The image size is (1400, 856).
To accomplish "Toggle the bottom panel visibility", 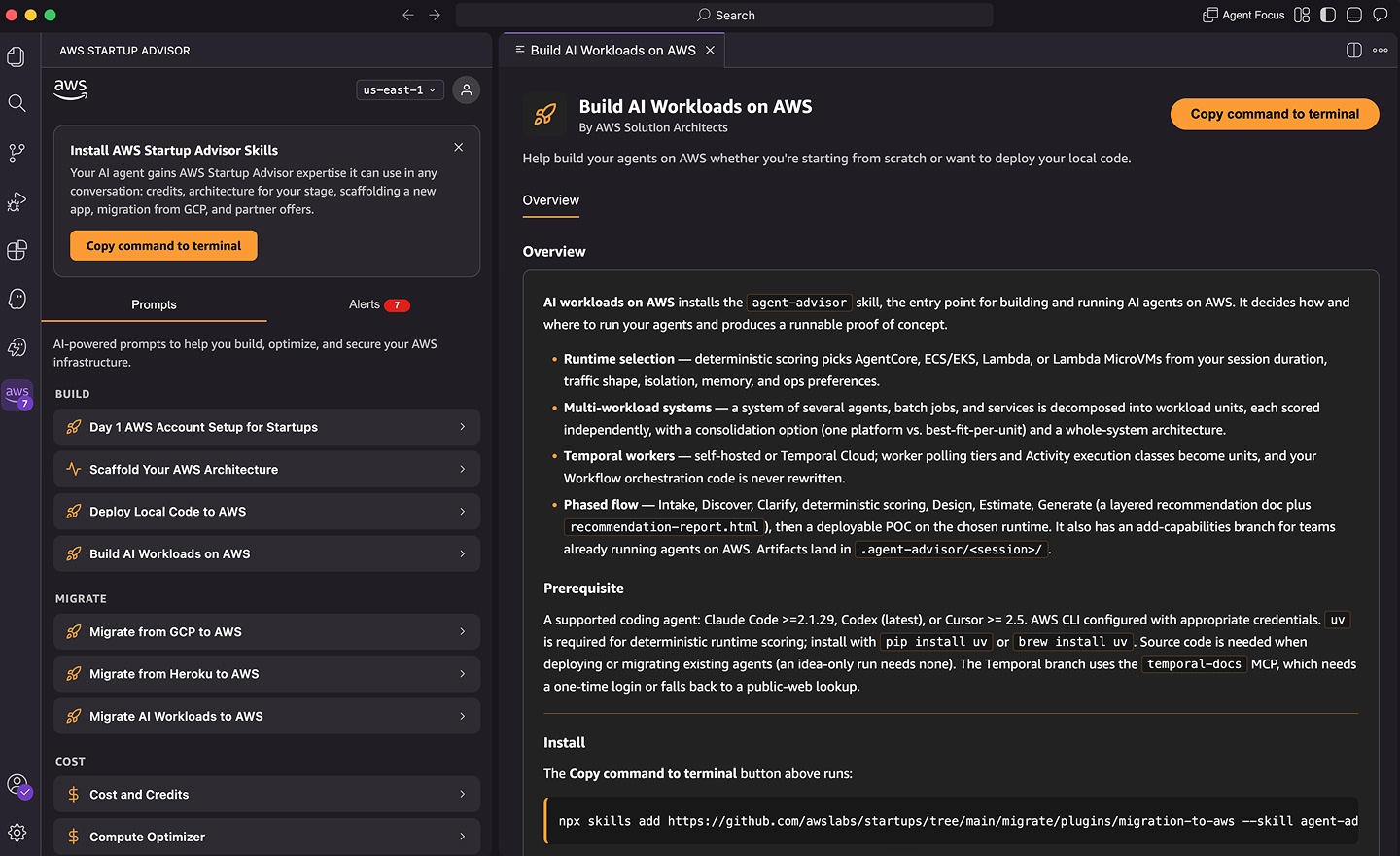I will (x=1354, y=15).
